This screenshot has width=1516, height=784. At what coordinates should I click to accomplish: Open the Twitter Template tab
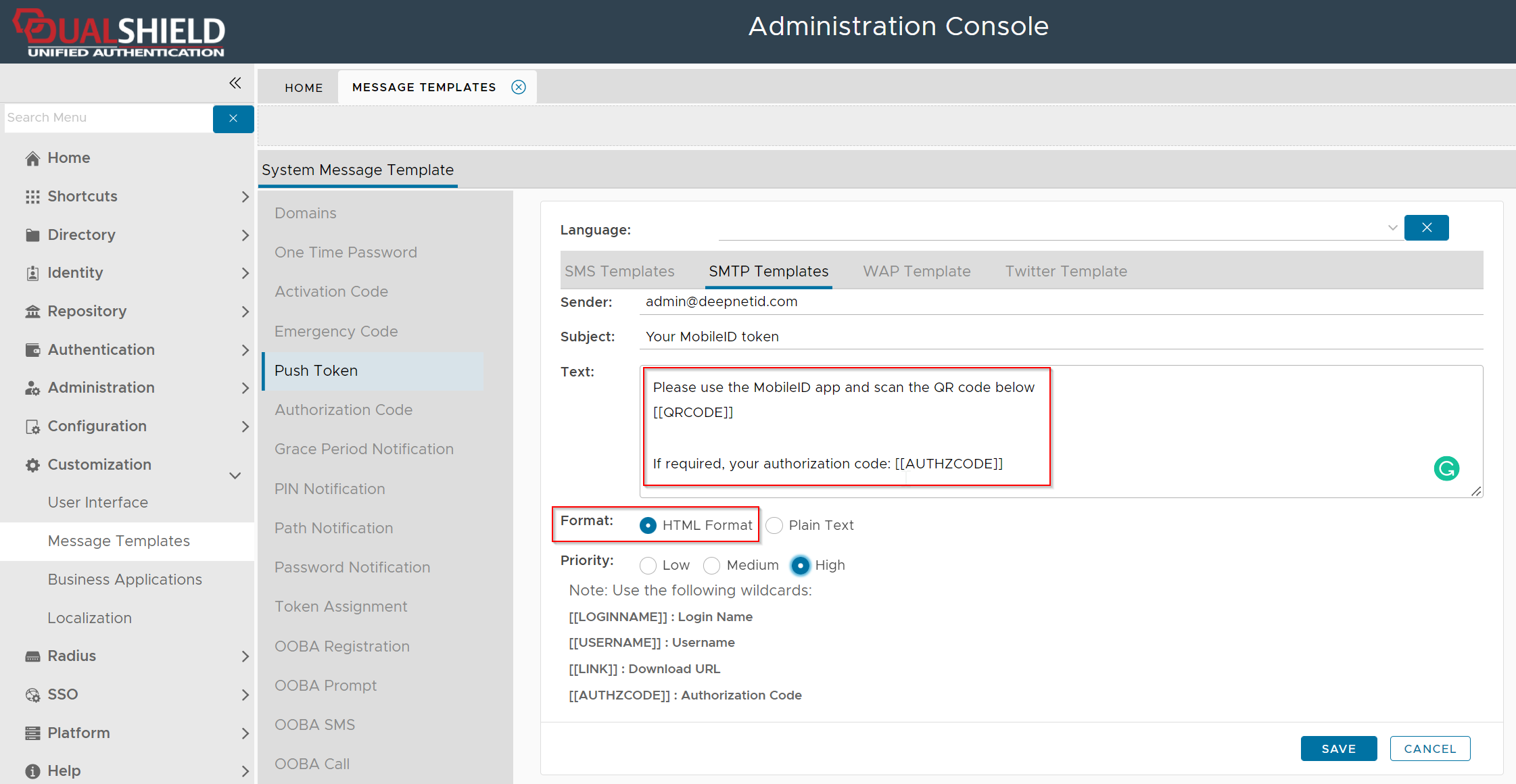click(x=1066, y=271)
